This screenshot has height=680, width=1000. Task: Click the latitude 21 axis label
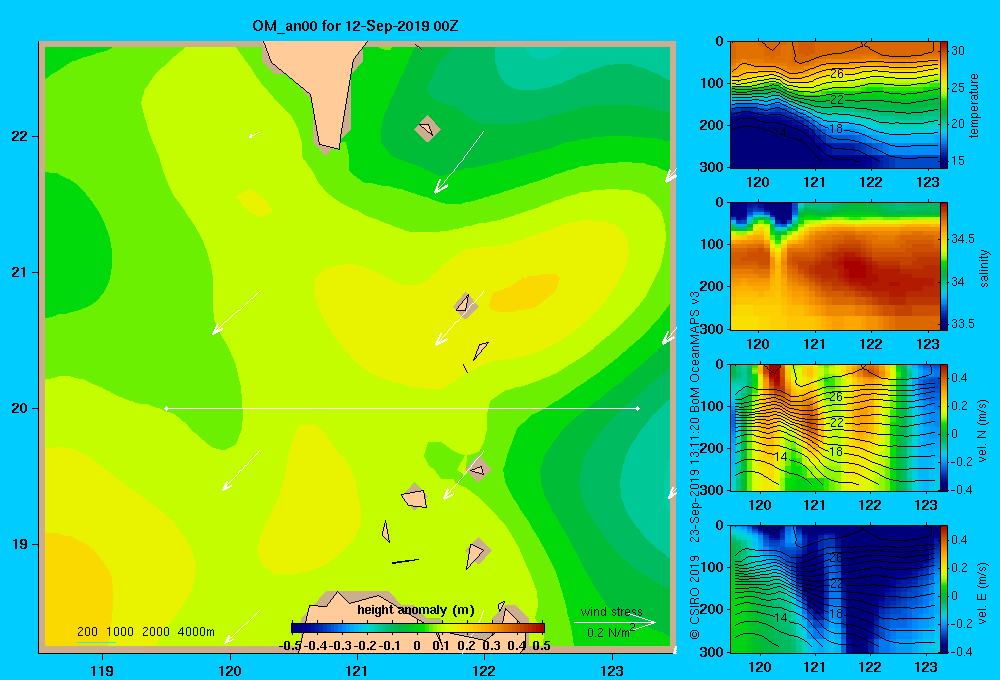pyautogui.click(x=20, y=272)
